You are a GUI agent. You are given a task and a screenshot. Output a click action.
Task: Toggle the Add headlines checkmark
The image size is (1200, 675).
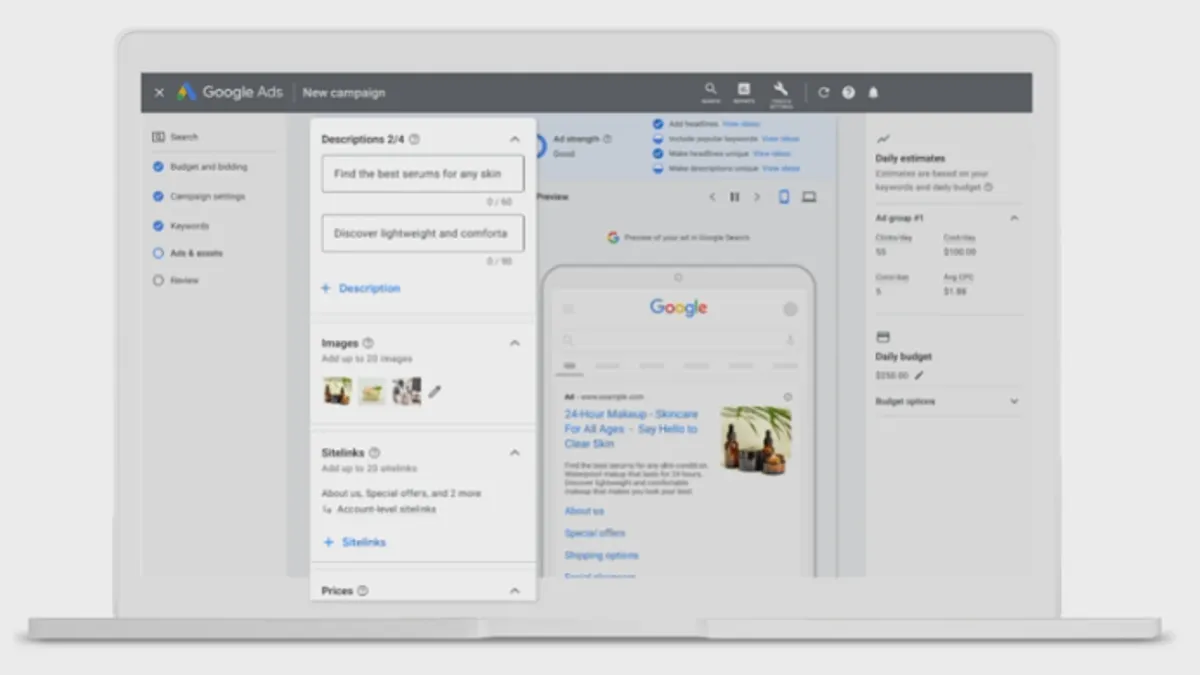pyautogui.click(x=658, y=124)
